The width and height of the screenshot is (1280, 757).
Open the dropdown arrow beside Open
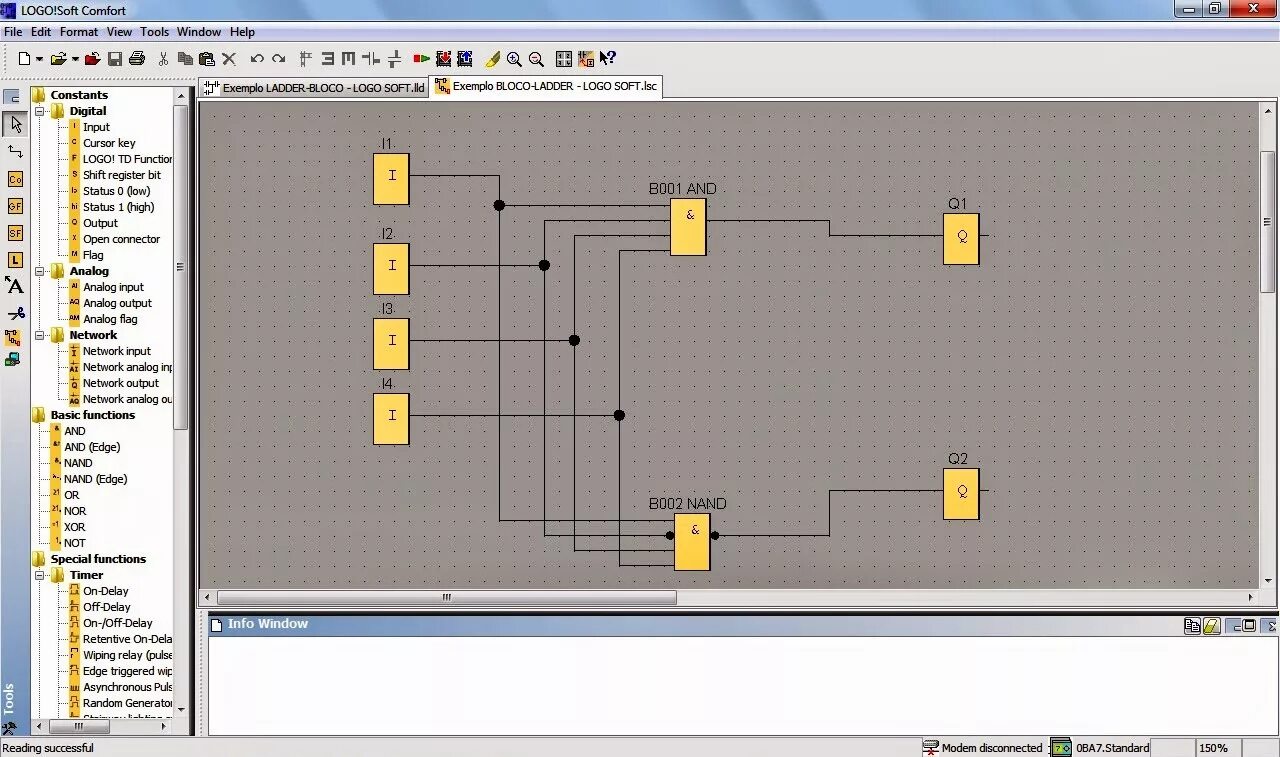[74, 59]
